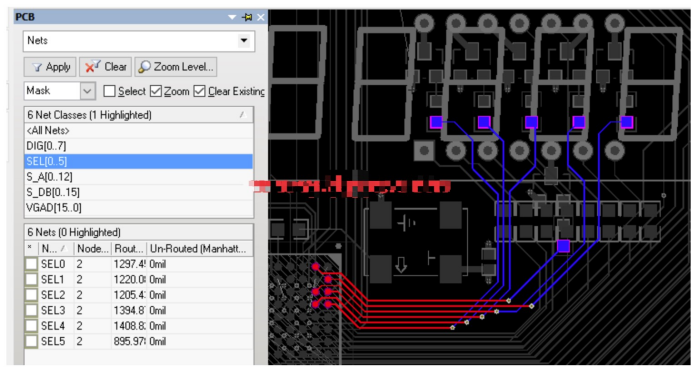Select the SEL5 net row
Screen dimensions: 693x367
(139, 341)
